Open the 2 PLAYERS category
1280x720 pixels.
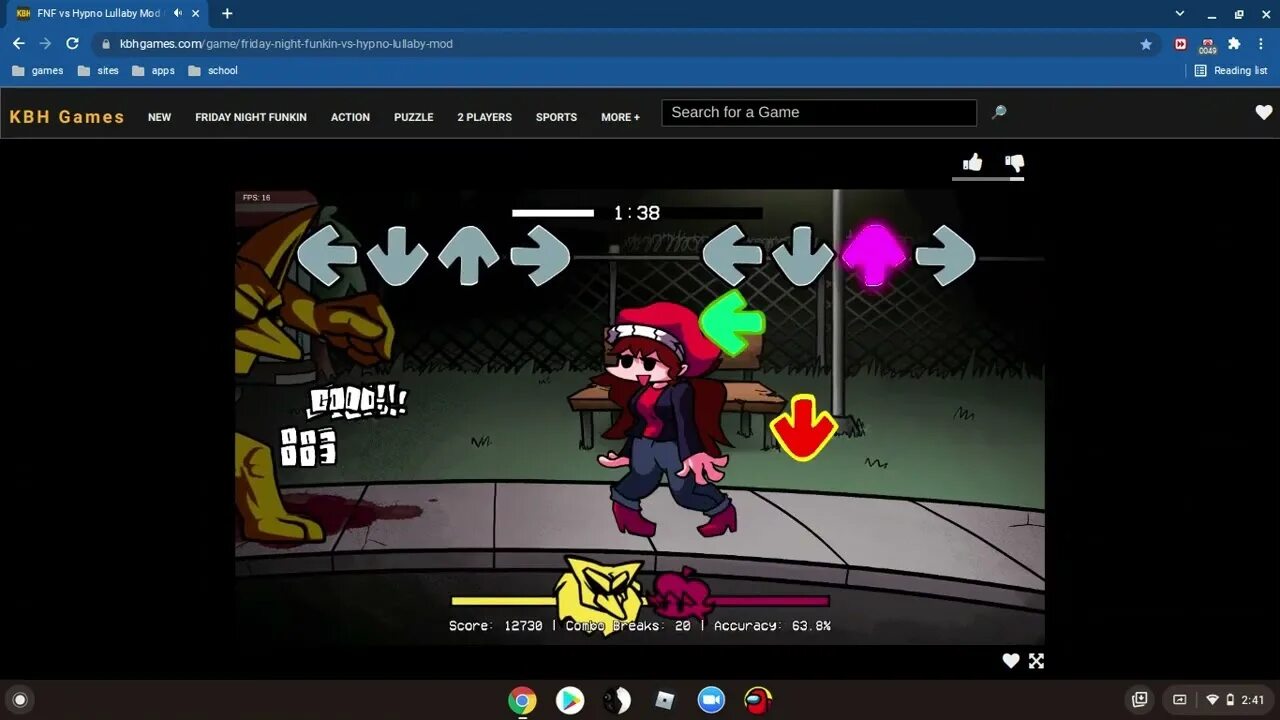click(x=484, y=117)
